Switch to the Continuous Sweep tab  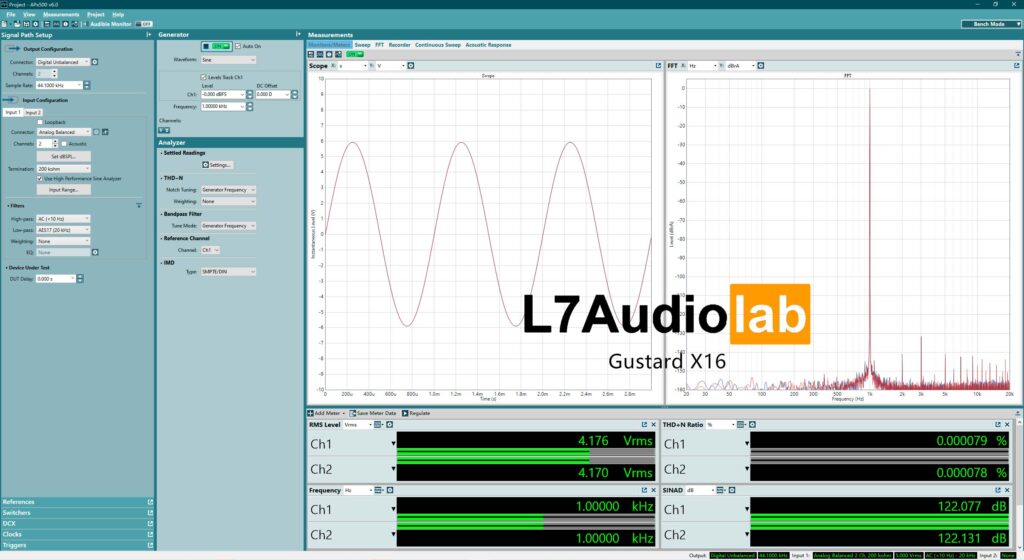point(438,45)
